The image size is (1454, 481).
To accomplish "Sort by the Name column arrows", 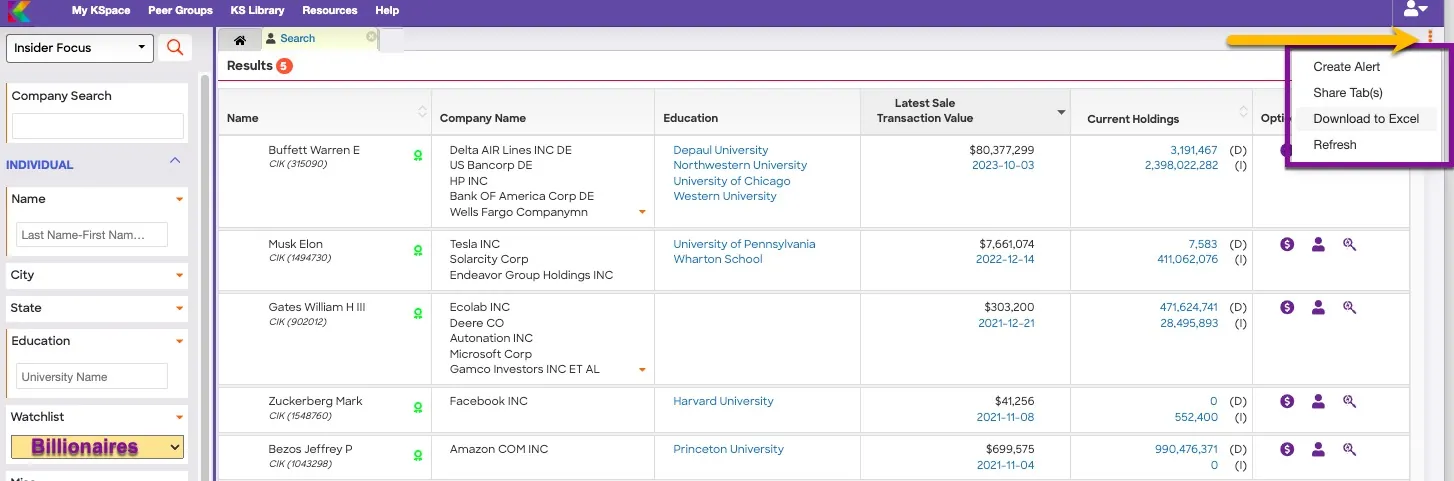I will click(422, 111).
